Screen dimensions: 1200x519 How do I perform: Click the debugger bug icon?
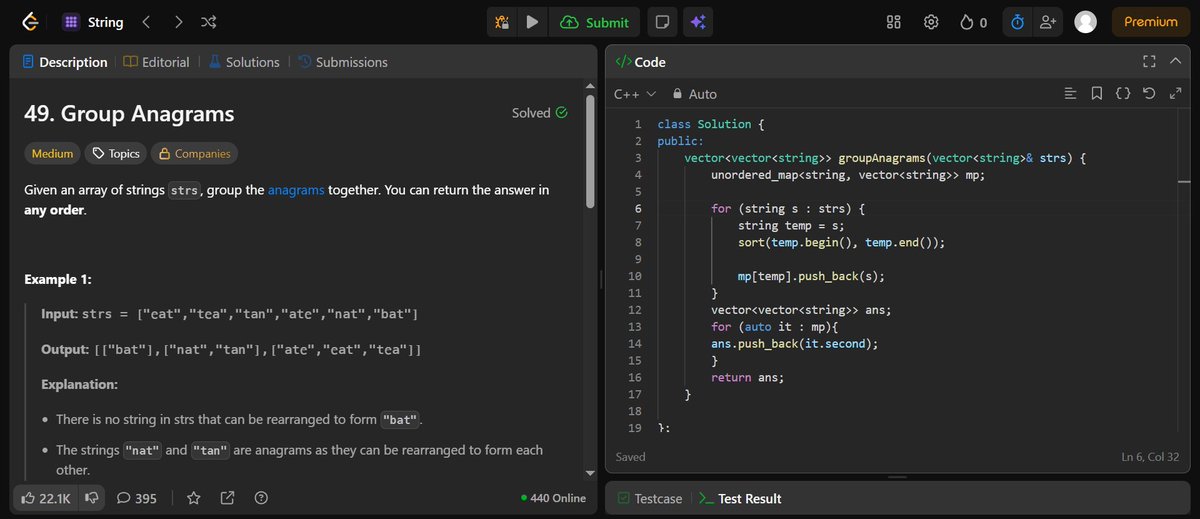point(503,22)
